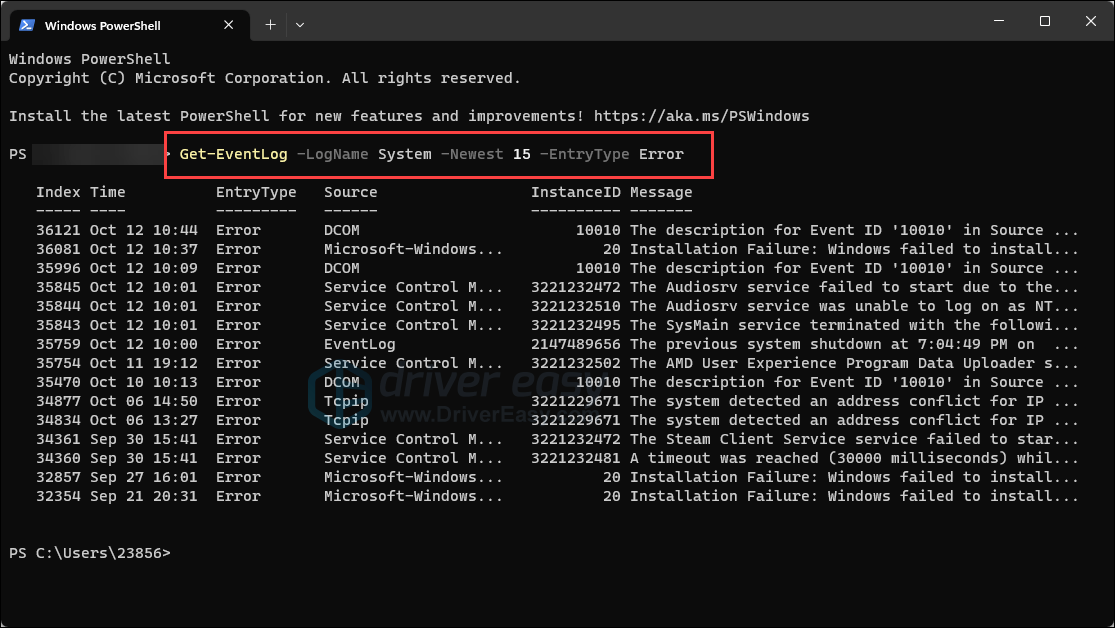The height and width of the screenshot is (628, 1115).
Task: Click index 32354 in the last row
Action: pos(58,496)
